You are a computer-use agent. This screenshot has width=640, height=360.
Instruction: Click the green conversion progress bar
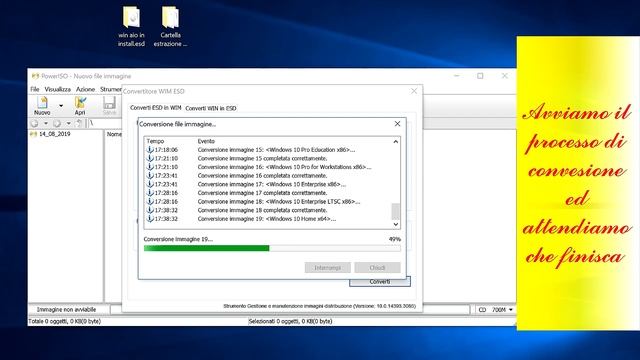point(272,248)
